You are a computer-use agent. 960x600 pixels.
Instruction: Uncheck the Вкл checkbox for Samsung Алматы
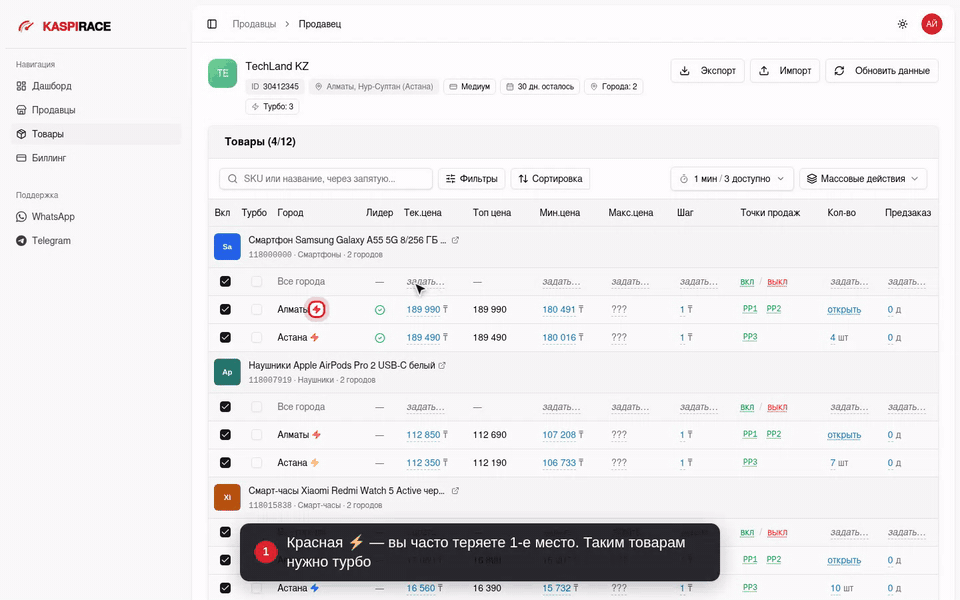click(x=225, y=309)
